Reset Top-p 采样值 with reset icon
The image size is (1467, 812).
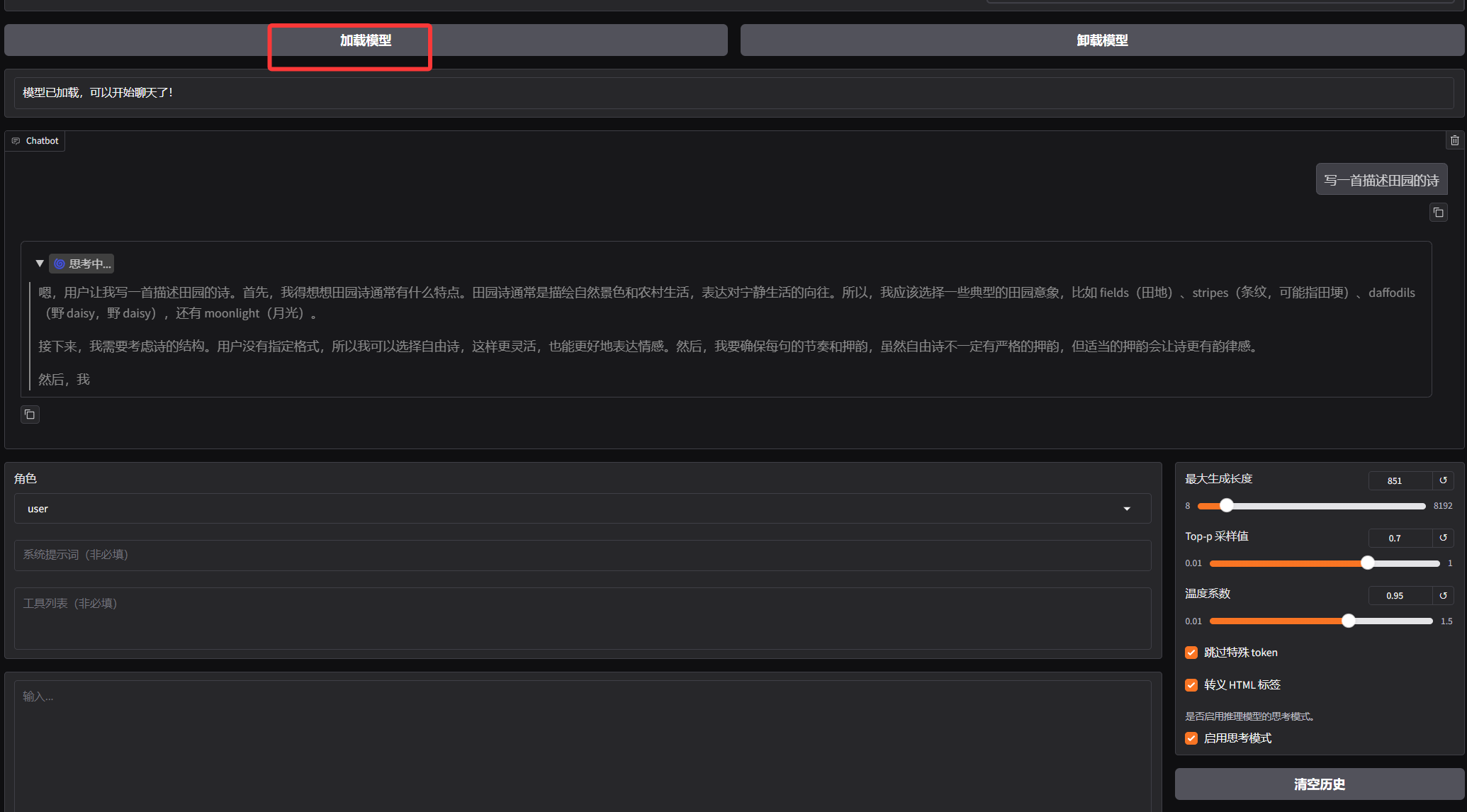pyautogui.click(x=1443, y=538)
